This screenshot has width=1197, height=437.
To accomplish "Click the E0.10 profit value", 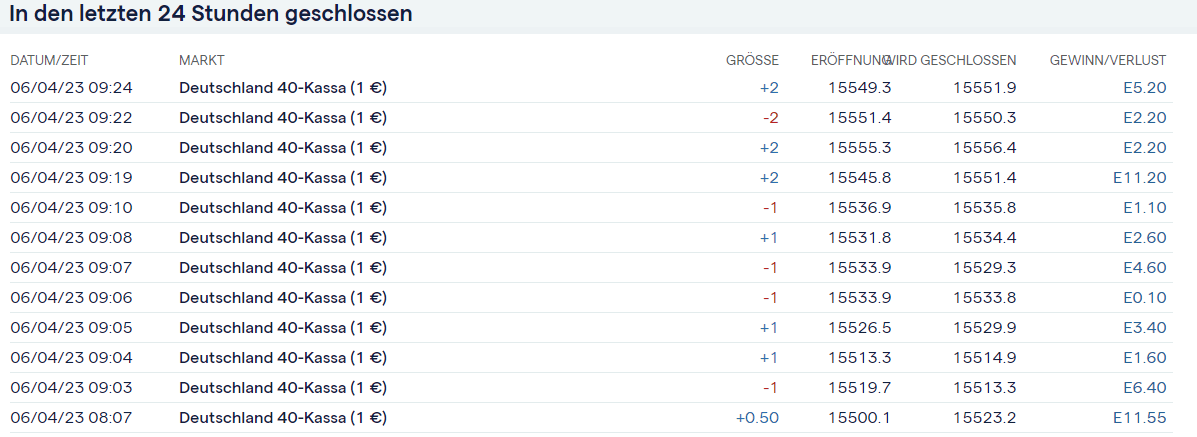I will point(1145,298).
